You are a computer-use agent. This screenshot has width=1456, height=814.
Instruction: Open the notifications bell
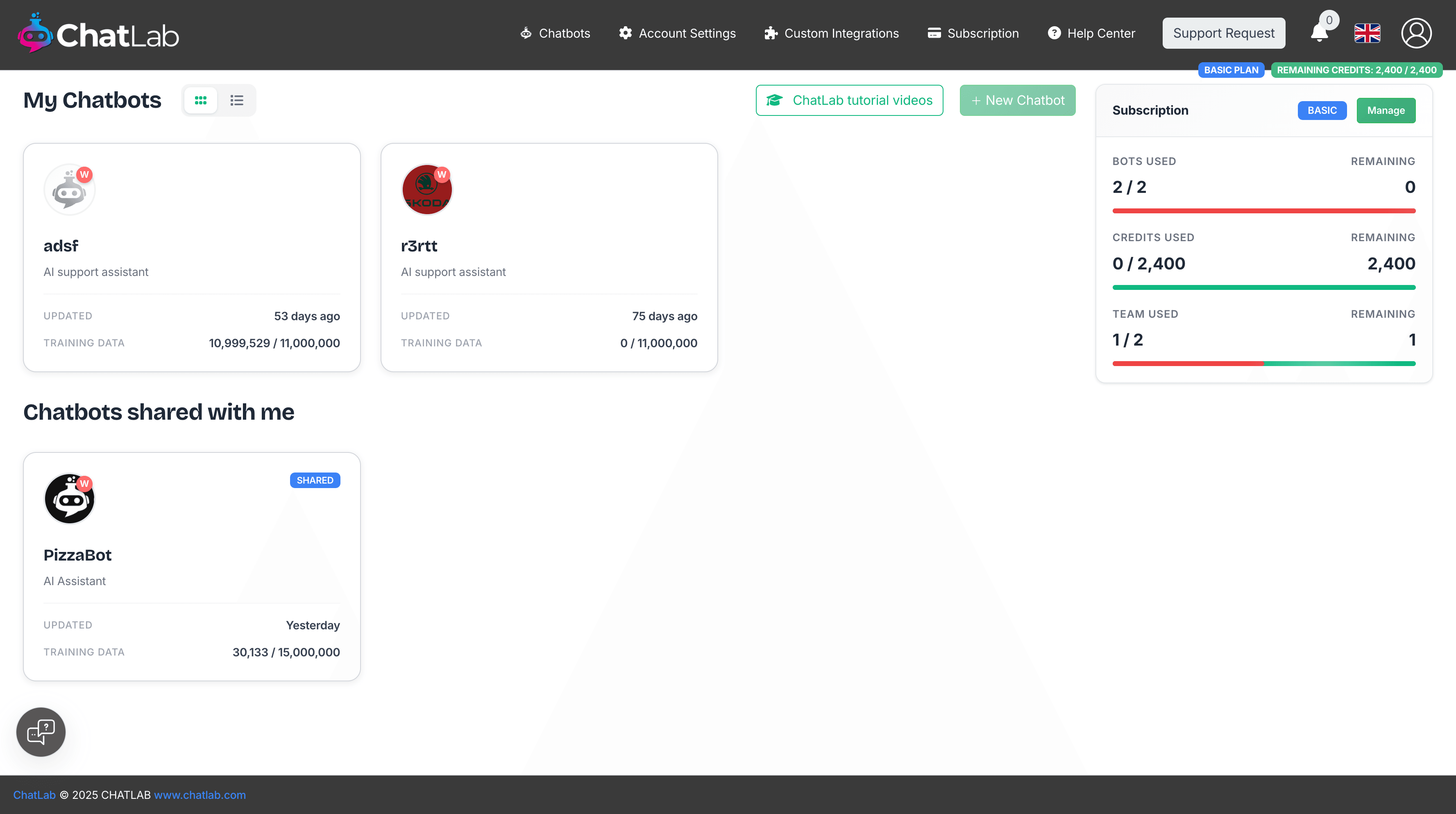tap(1319, 33)
